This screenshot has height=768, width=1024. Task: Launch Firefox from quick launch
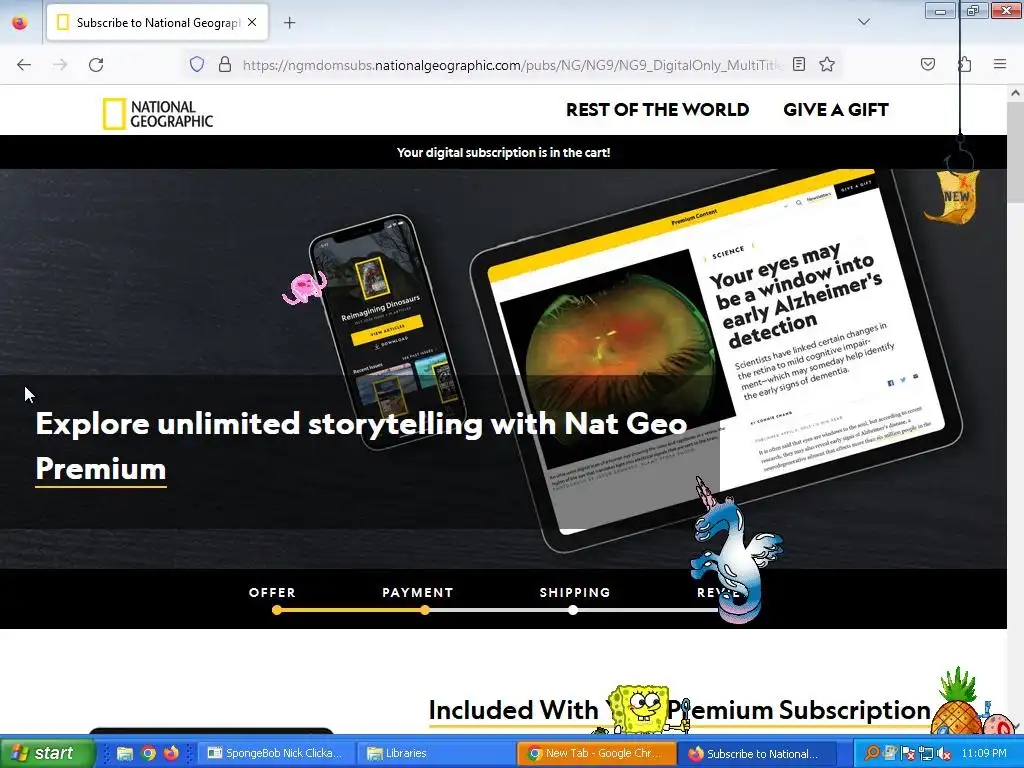171,754
